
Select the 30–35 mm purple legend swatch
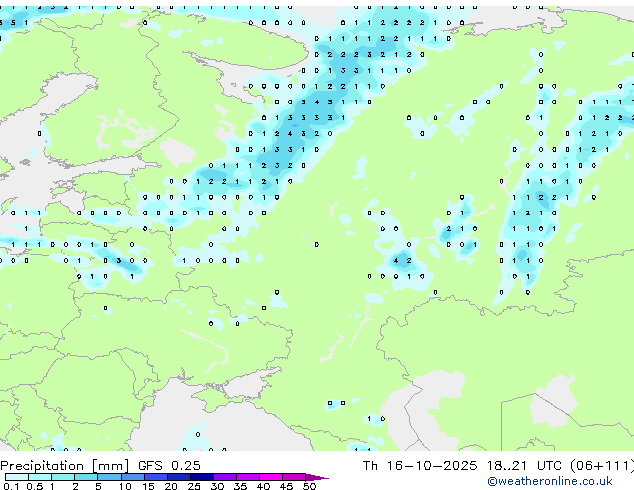[225, 477]
